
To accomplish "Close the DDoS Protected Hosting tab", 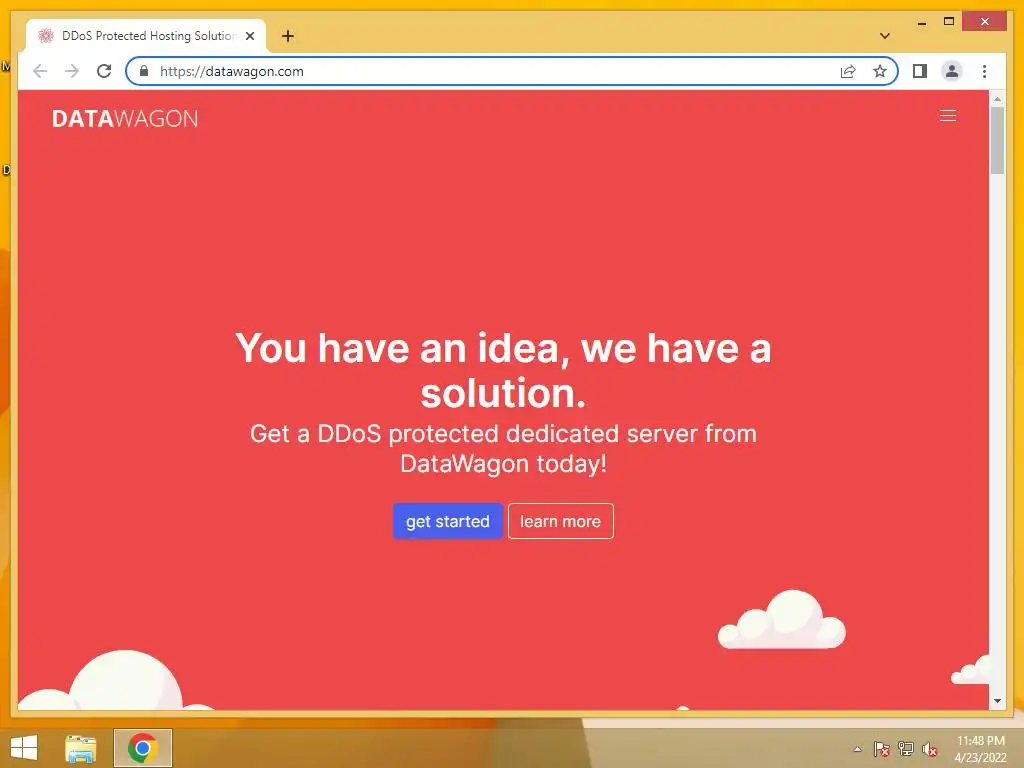I will (249, 36).
